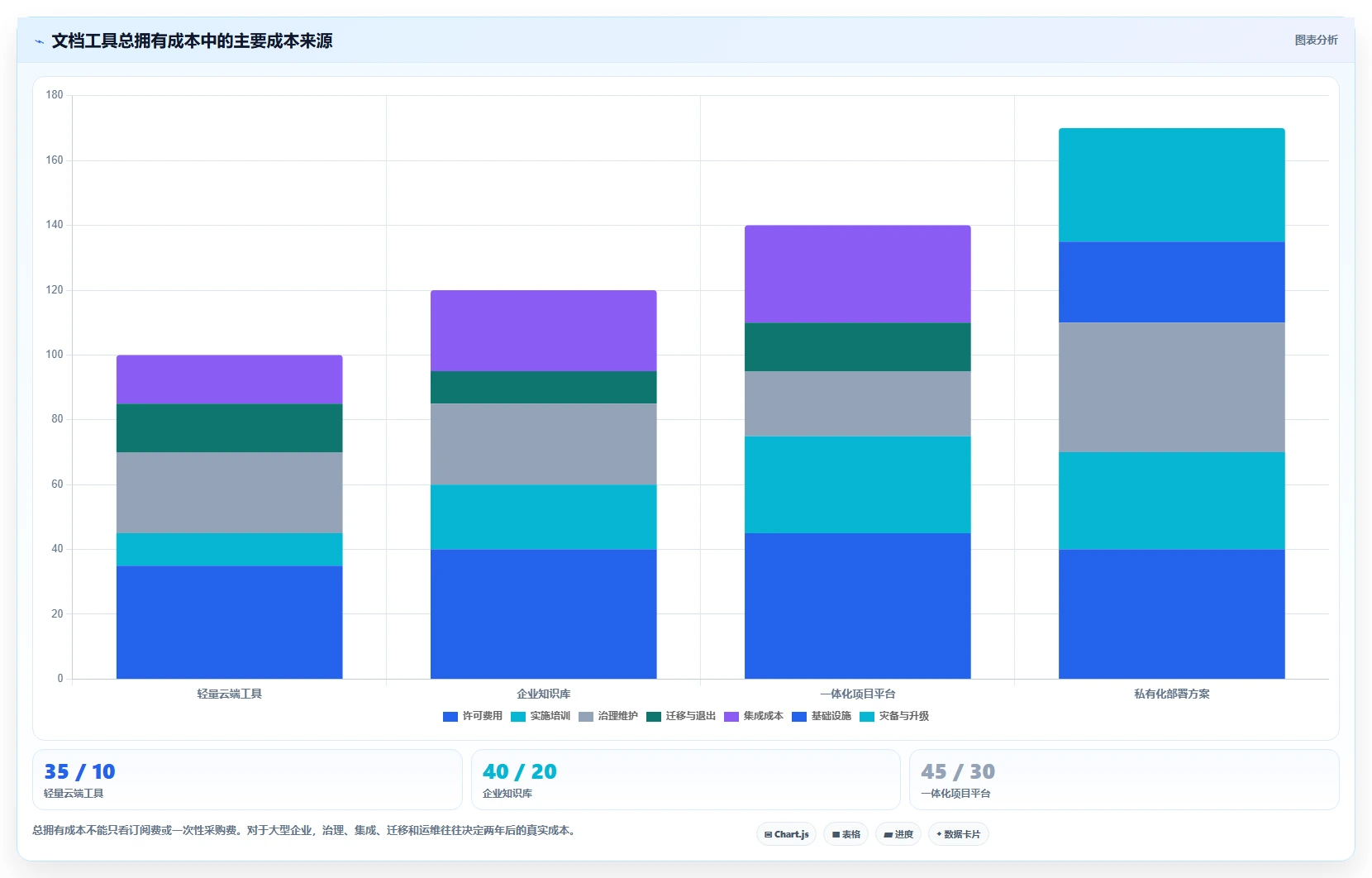Open the 35 / 10 轻量云端工具 stat card

click(x=247, y=780)
